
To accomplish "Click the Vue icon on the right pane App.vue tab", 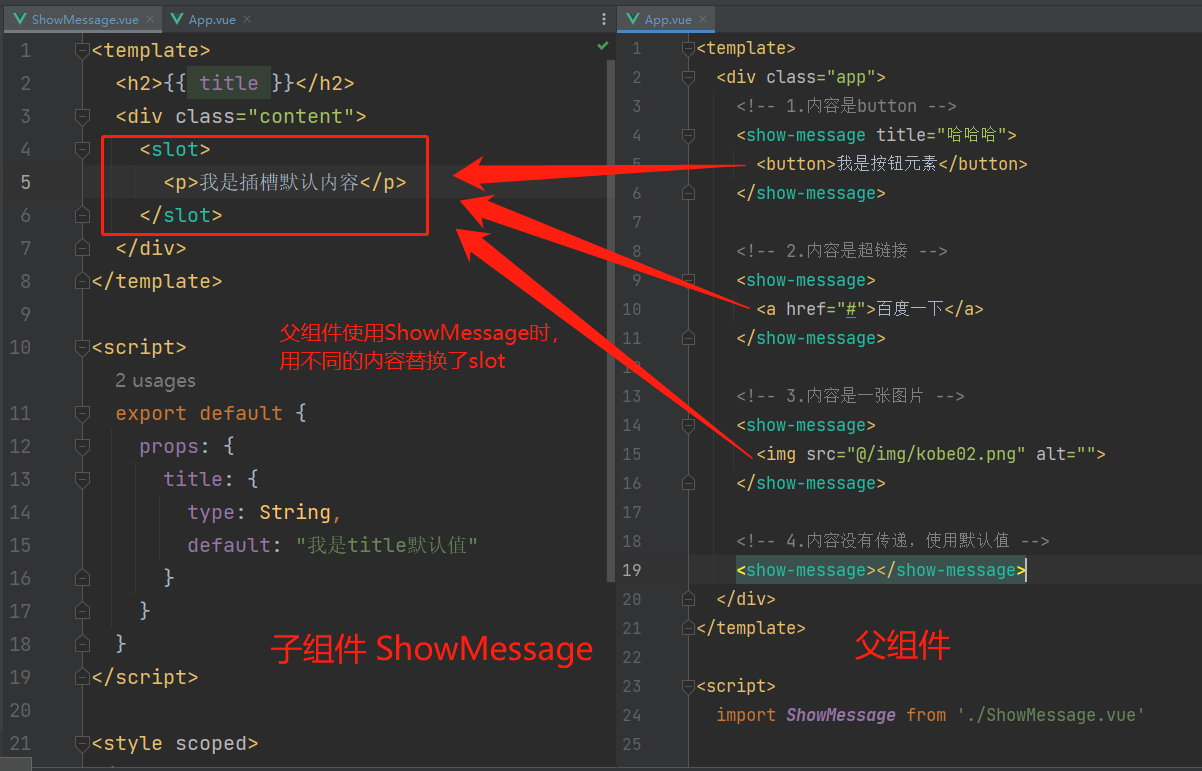I will point(634,19).
